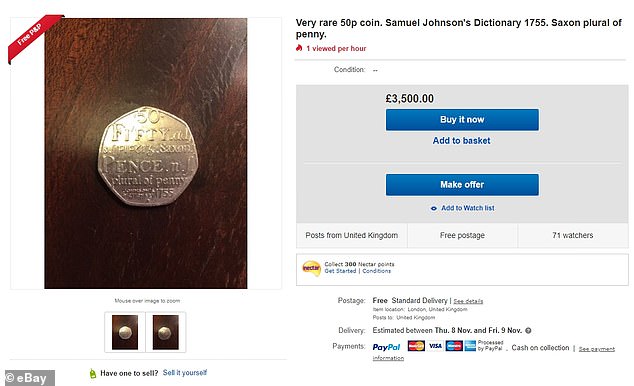Image resolution: width=634 pixels, height=386 pixels.
Task: Select the first coin thumbnail
Action: coord(125,332)
